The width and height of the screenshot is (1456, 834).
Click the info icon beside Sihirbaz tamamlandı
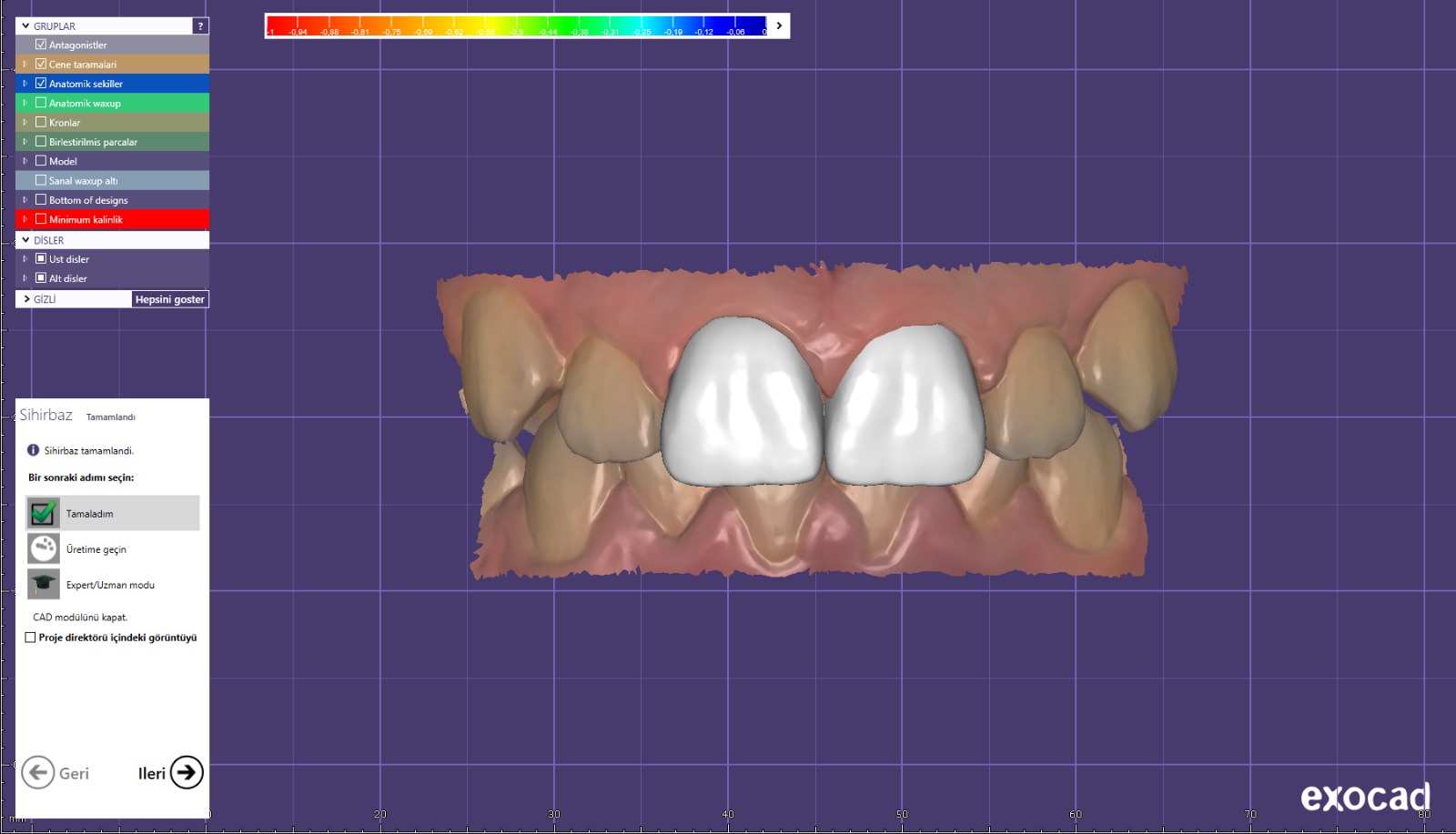pos(34,450)
